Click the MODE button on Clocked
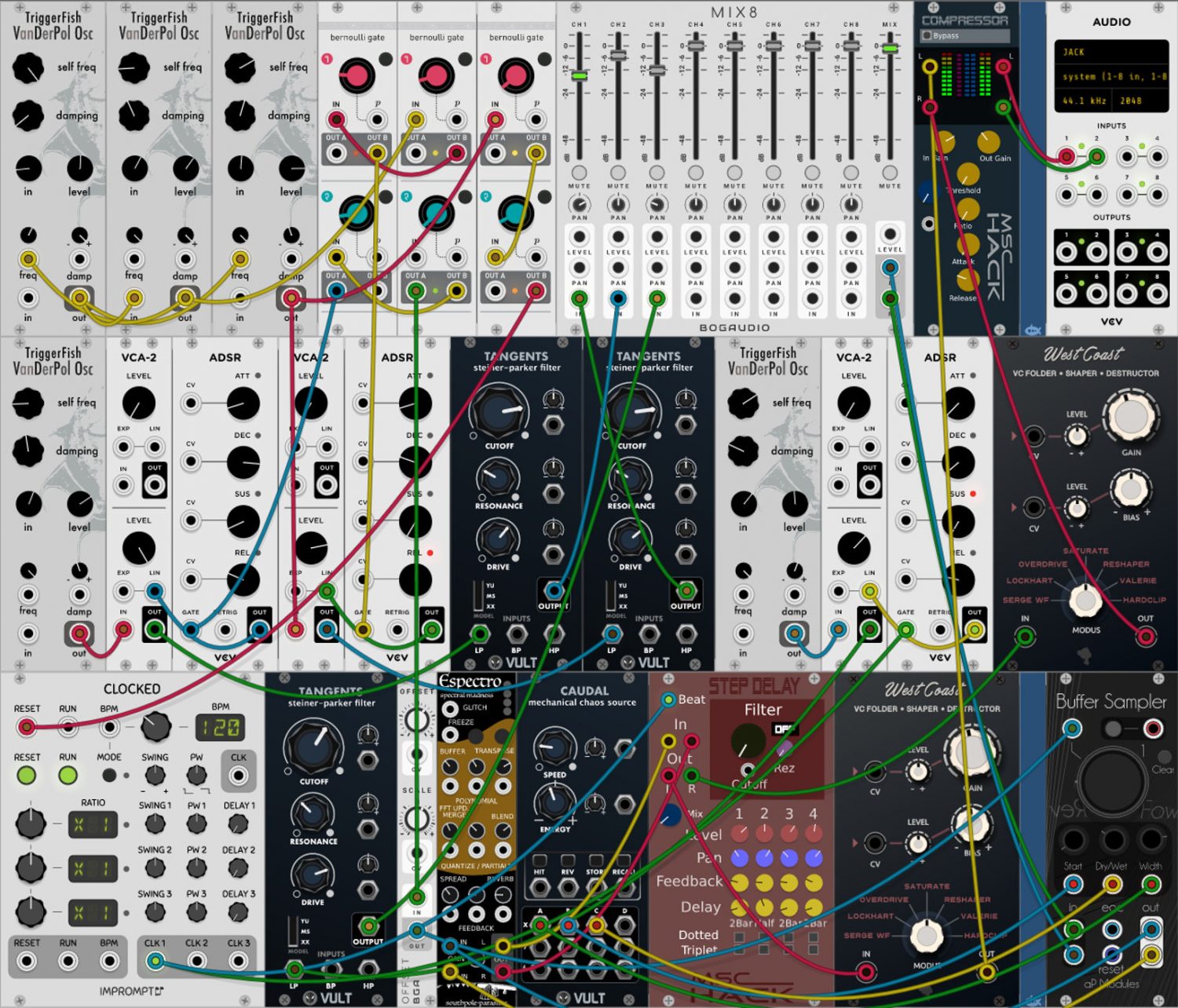 tap(109, 776)
